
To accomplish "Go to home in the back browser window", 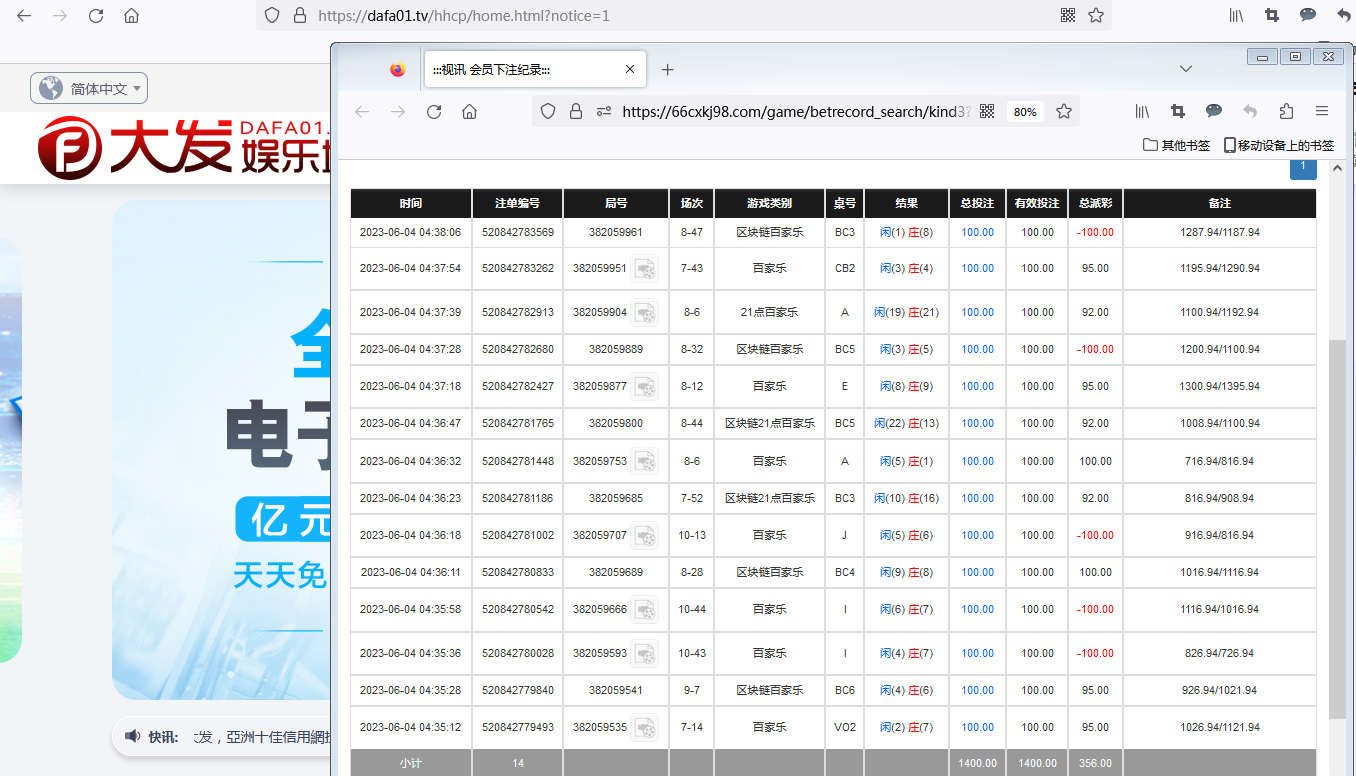I will coord(131,16).
